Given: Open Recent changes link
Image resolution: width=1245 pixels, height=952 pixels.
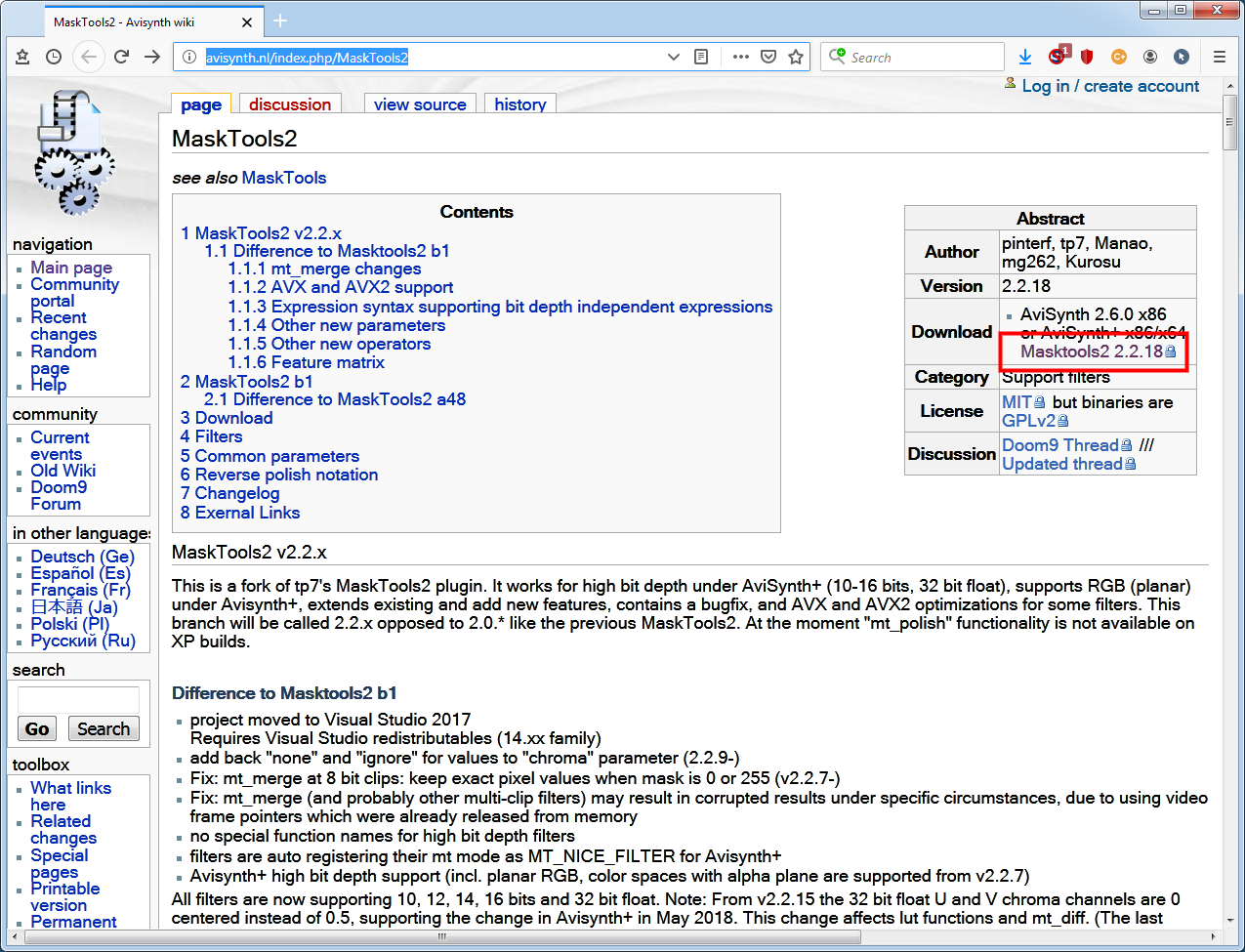Looking at the screenshot, I should pyautogui.click(x=63, y=326).
